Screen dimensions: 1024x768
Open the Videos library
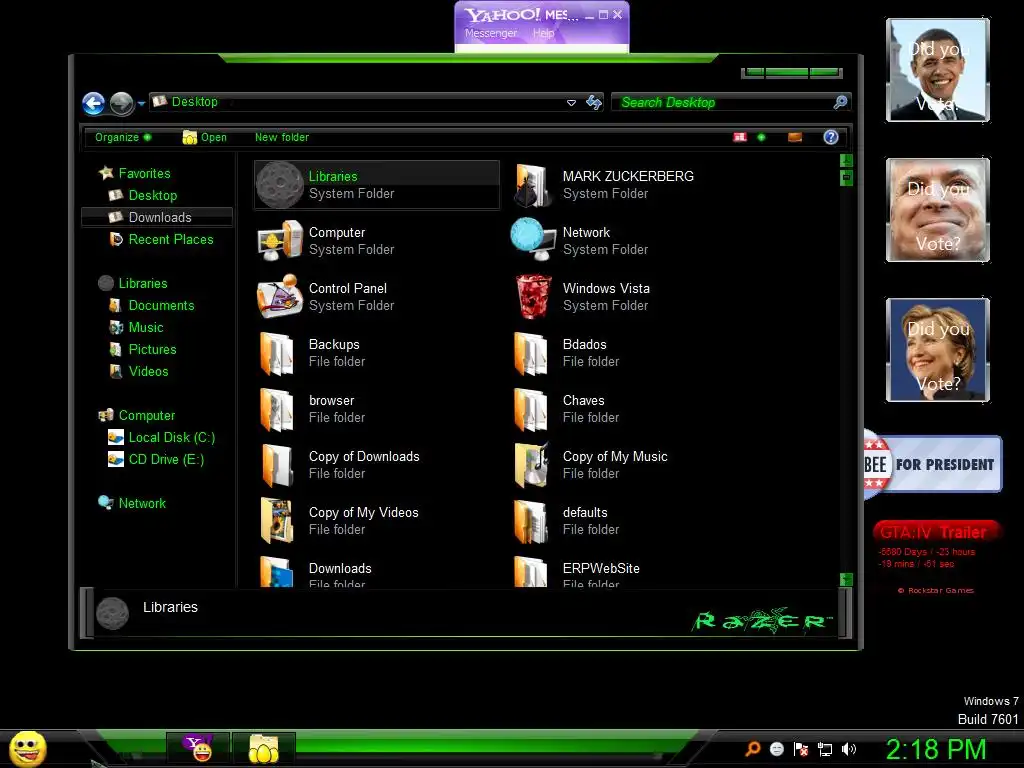(139, 372)
